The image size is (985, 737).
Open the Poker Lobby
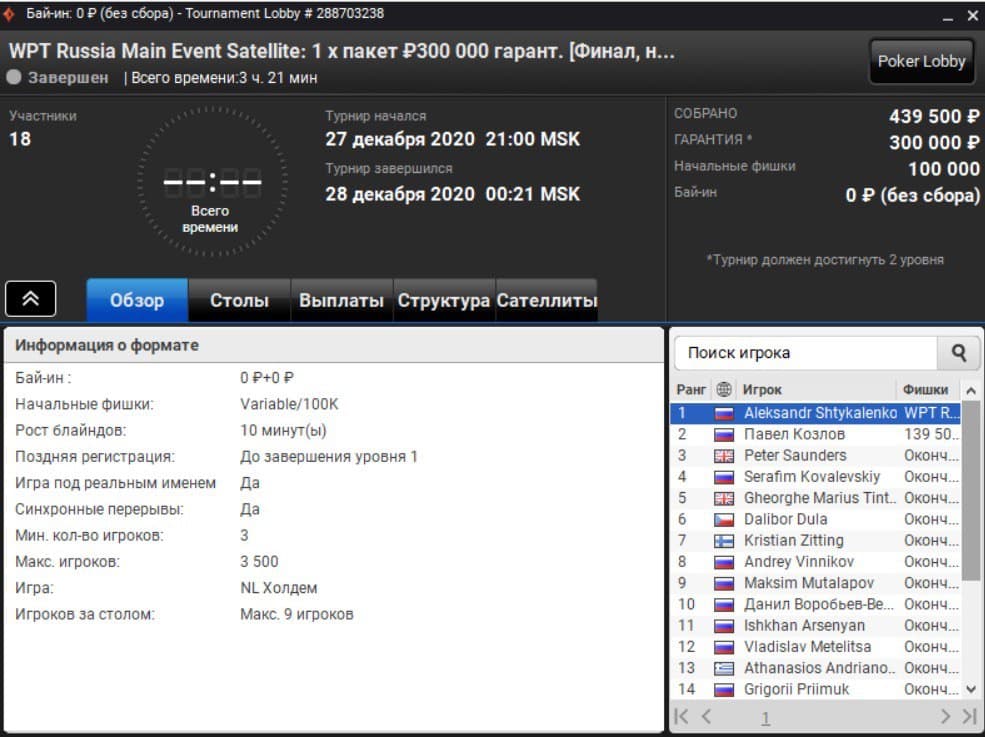(921, 61)
